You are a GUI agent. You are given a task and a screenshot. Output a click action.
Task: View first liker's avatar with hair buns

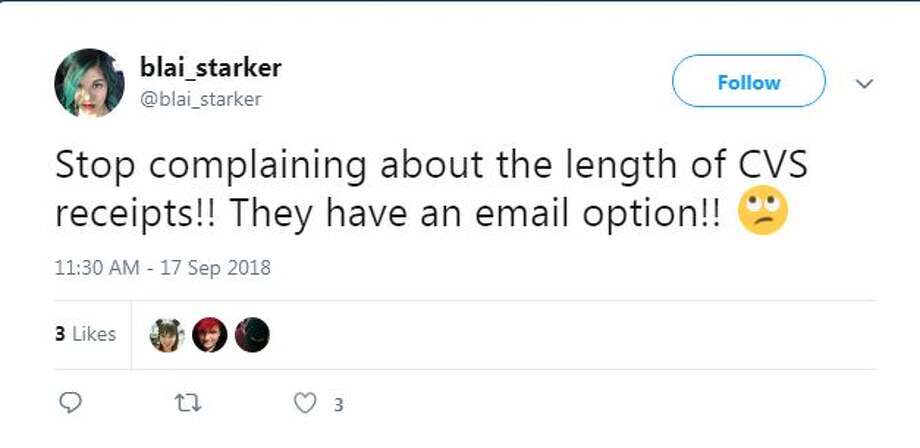click(x=167, y=335)
